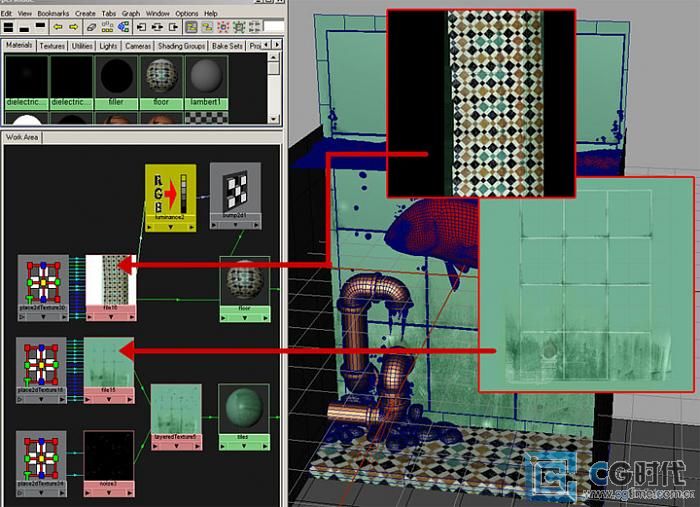The image size is (700, 507).
Task: Expand file15 node center dropdown arrow
Action: pyautogui.click(x=109, y=399)
